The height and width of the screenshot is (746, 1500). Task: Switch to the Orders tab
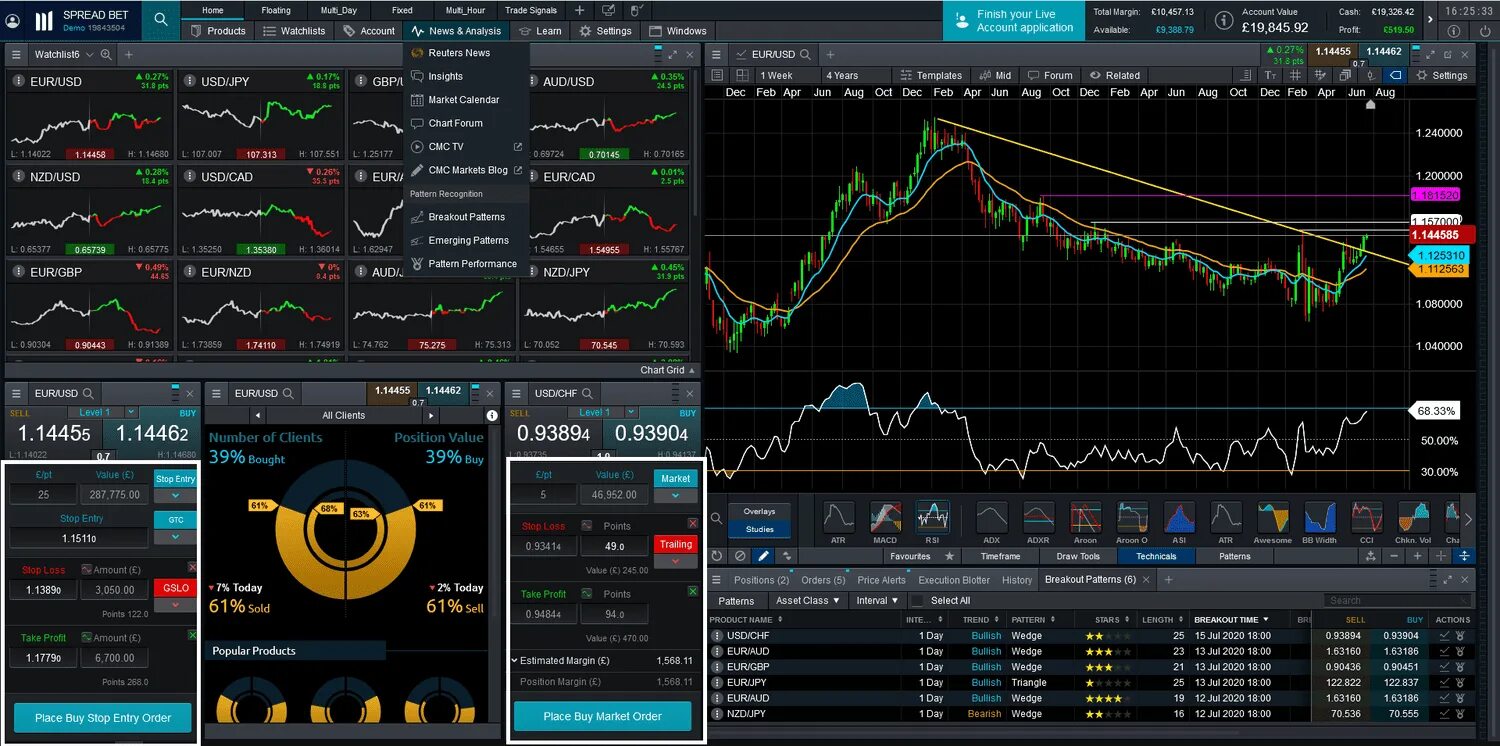(822, 579)
